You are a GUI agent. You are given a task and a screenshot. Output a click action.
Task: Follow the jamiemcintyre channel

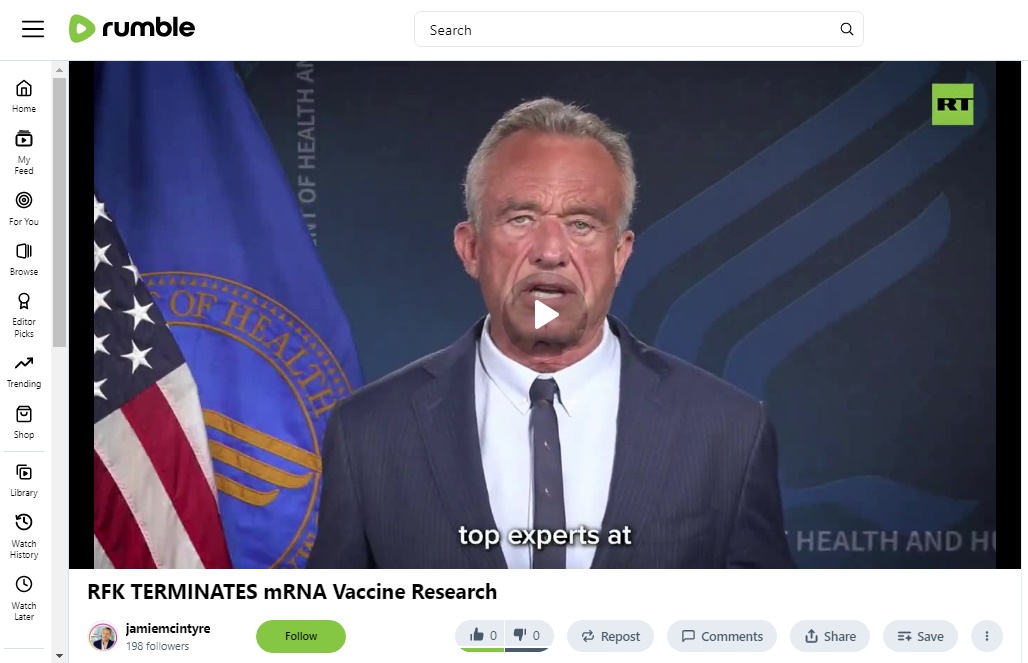point(301,636)
